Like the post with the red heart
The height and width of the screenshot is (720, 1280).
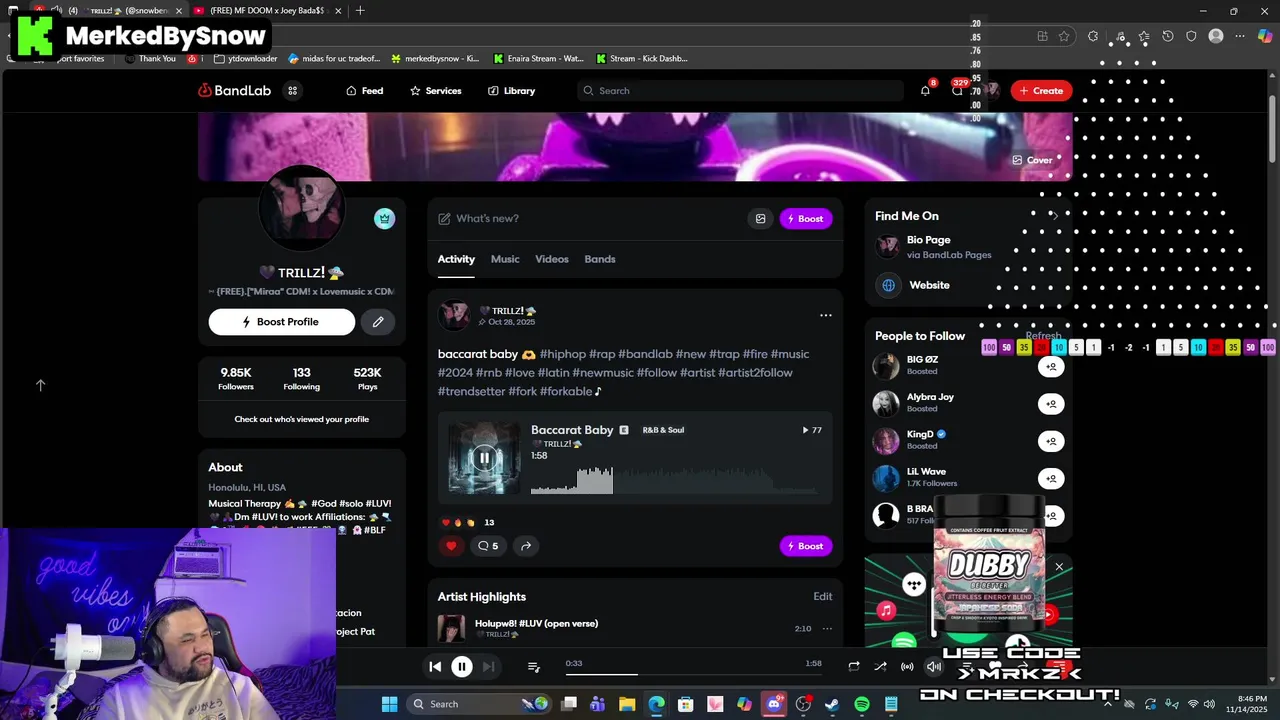click(451, 546)
